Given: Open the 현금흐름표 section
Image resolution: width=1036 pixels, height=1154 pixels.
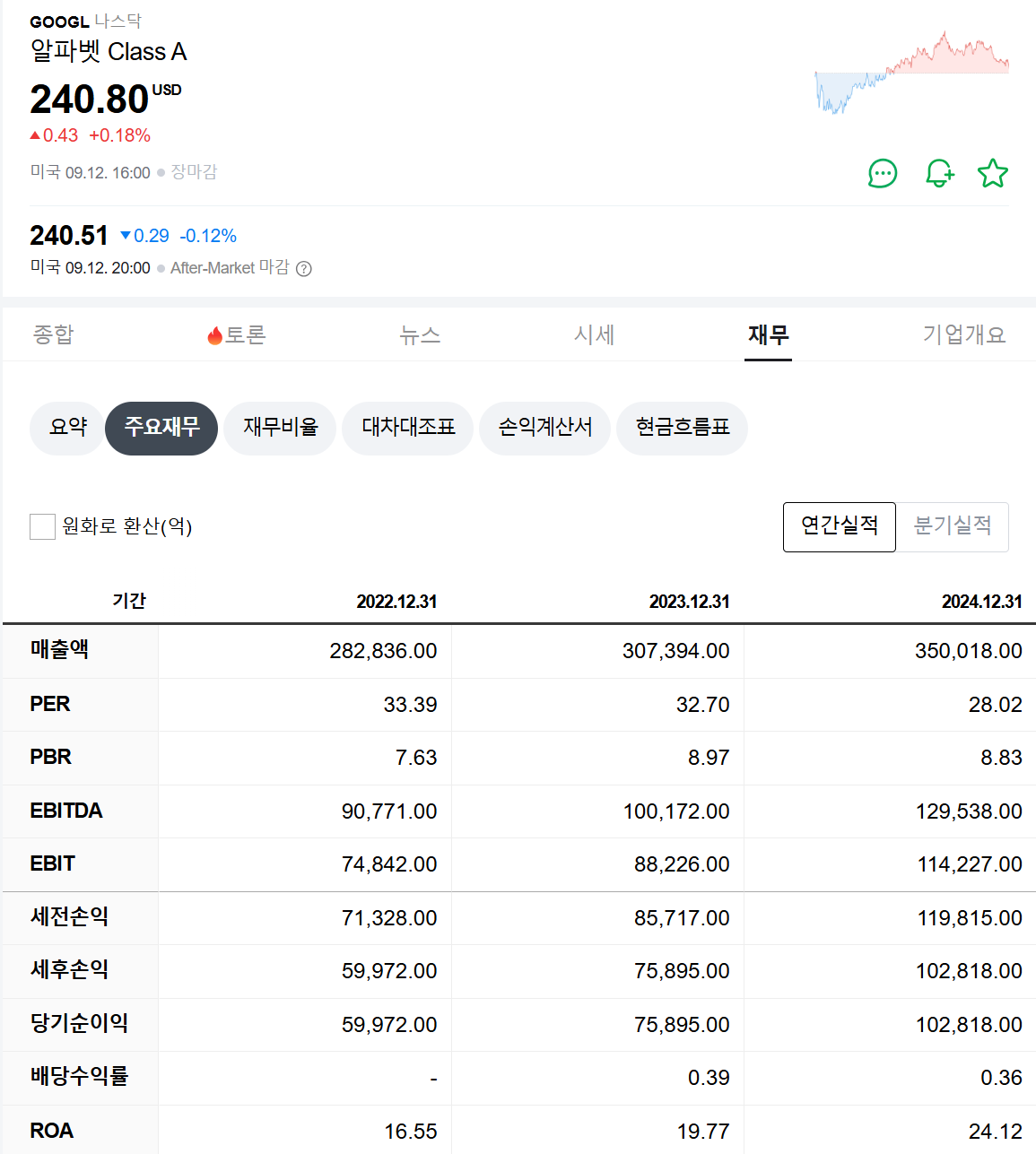Looking at the screenshot, I should point(683,428).
